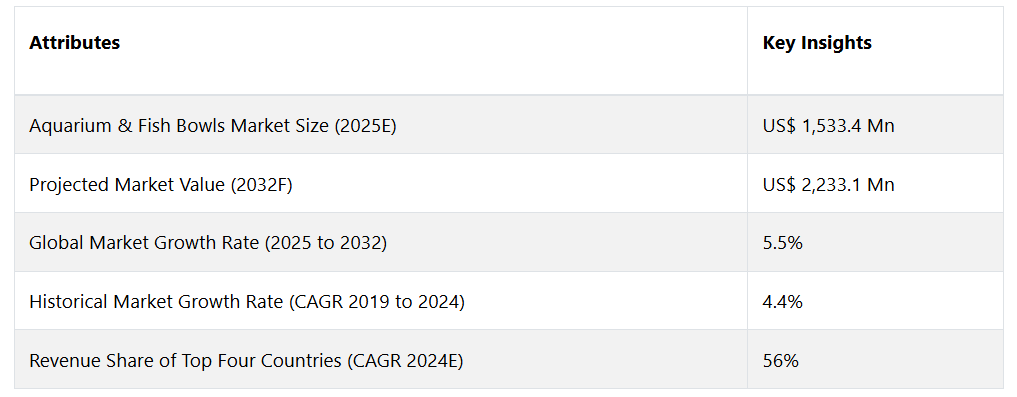The height and width of the screenshot is (397, 1017).
Task: Click the text (CAGR 2024E)
Action: pyautogui.click(x=405, y=361)
